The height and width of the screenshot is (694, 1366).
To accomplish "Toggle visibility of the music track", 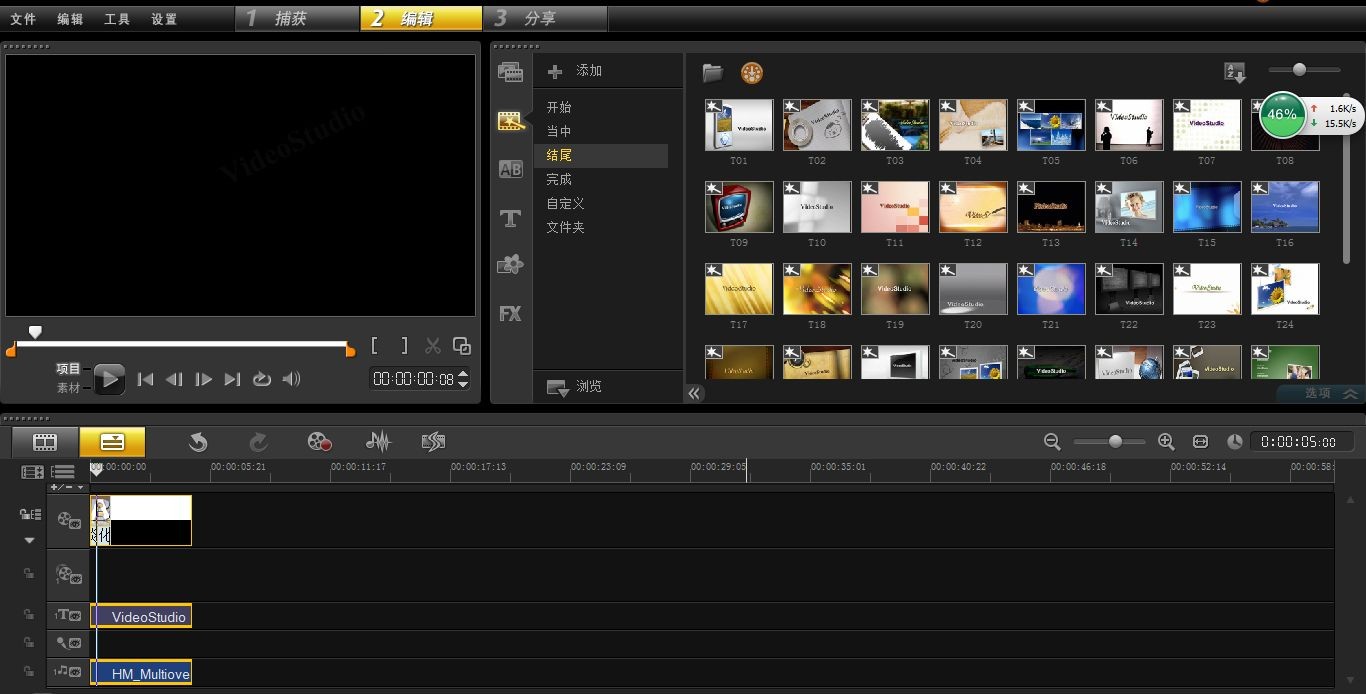I will coord(75,672).
